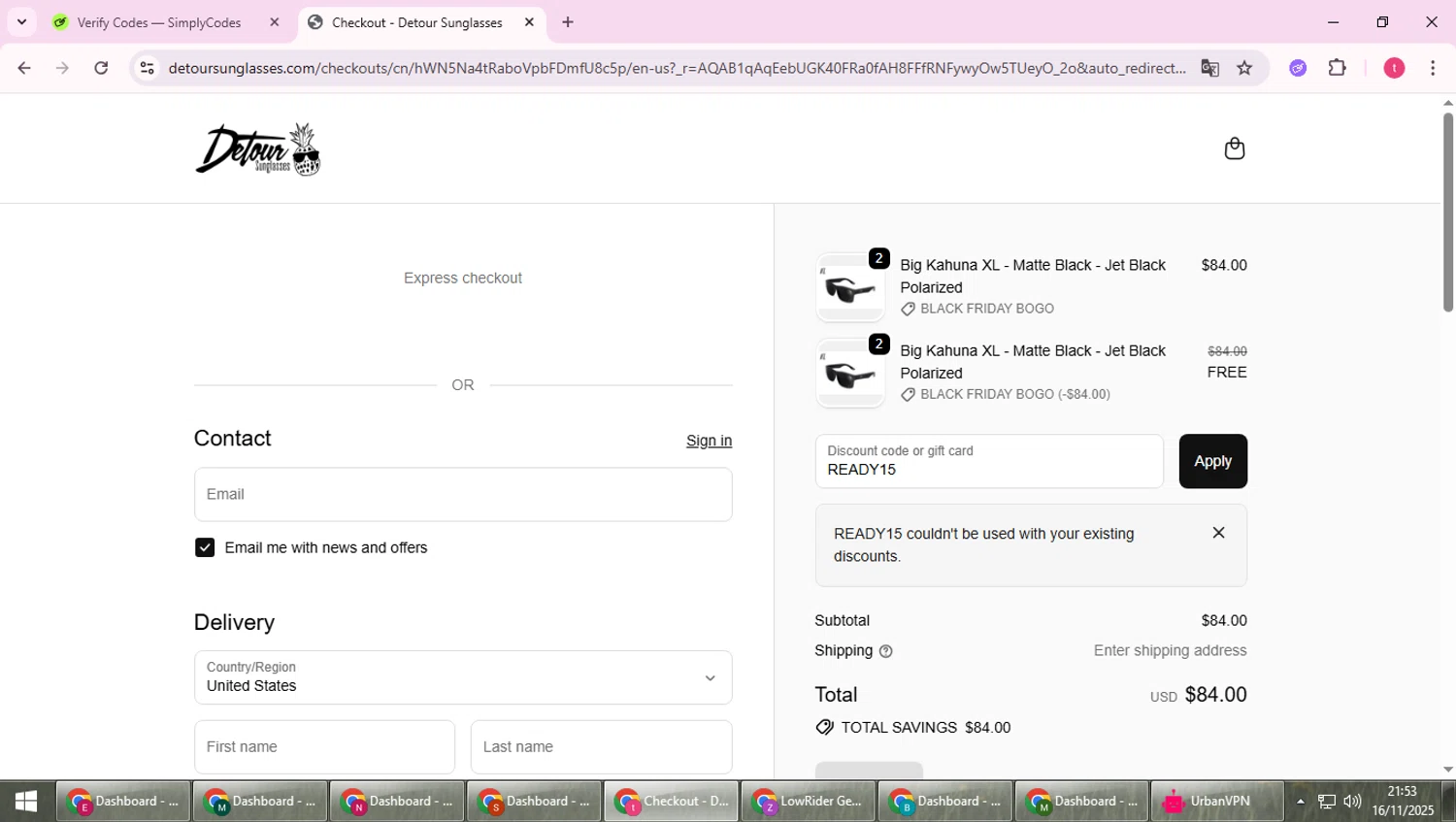
Task: Click the volume speaker tray icon
Action: click(1352, 802)
